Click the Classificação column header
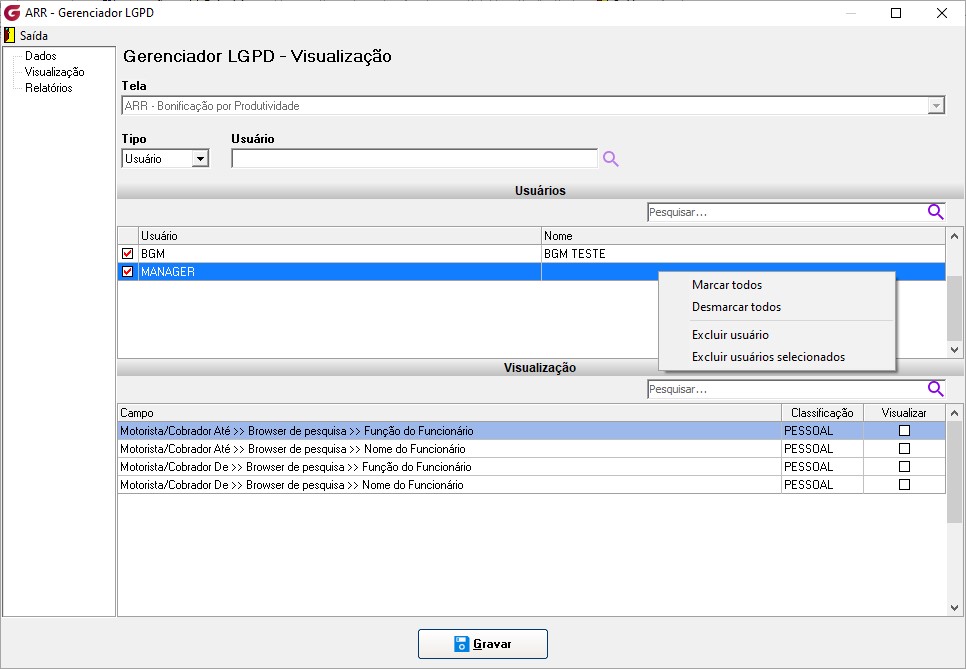The image size is (966, 669). click(822, 413)
